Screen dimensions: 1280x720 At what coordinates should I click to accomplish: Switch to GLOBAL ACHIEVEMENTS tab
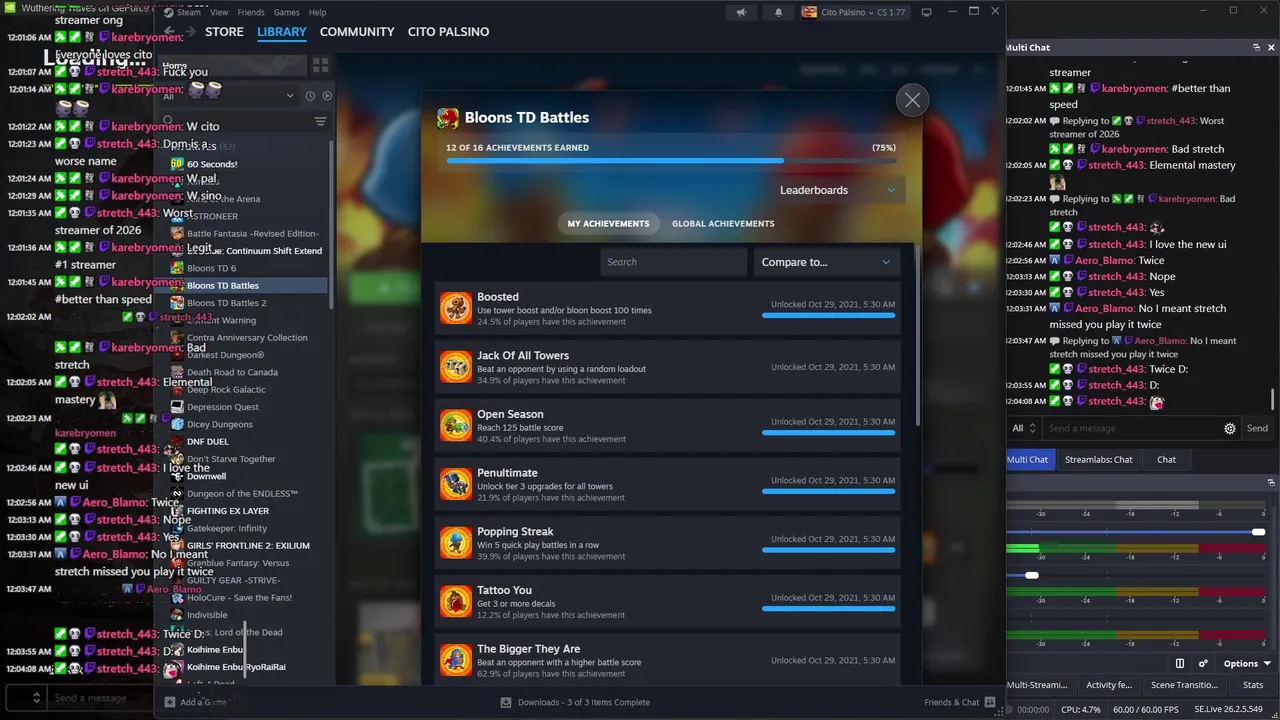click(x=723, y=224)
